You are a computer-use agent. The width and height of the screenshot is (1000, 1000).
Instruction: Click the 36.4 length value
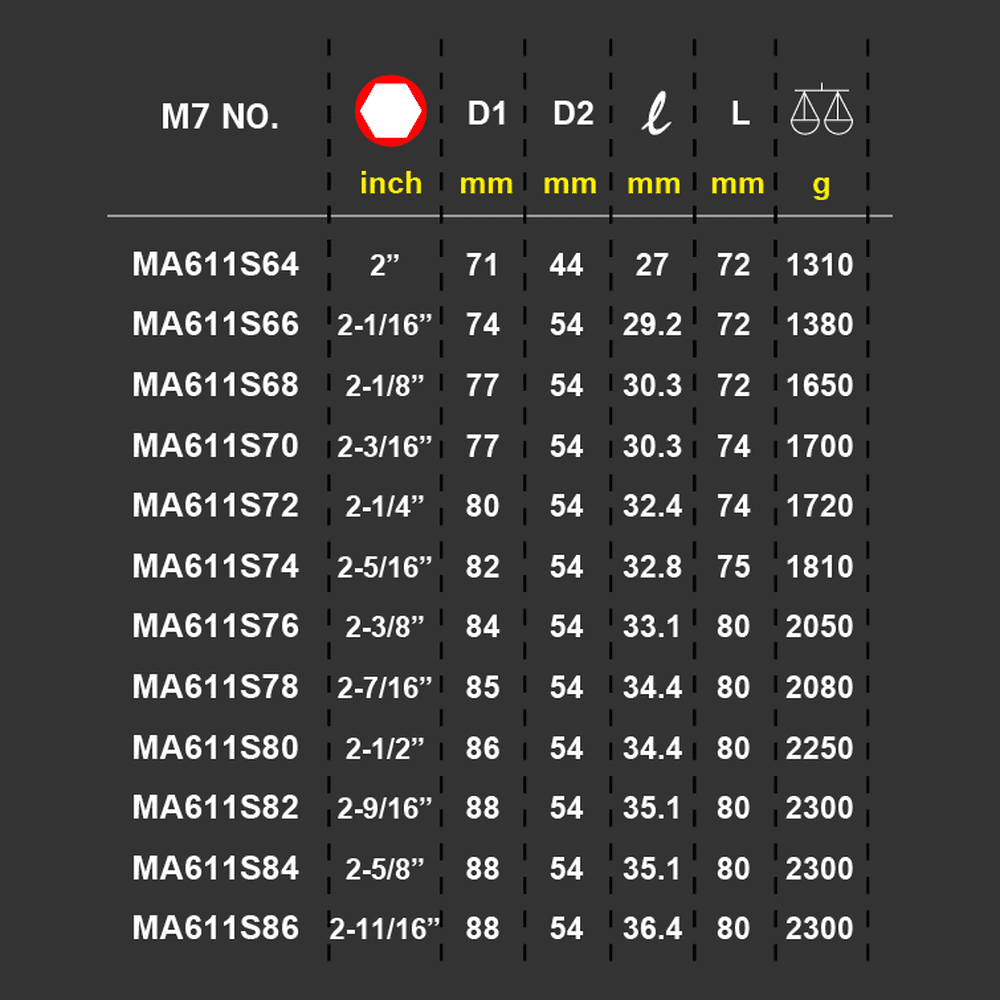[652, 928]
